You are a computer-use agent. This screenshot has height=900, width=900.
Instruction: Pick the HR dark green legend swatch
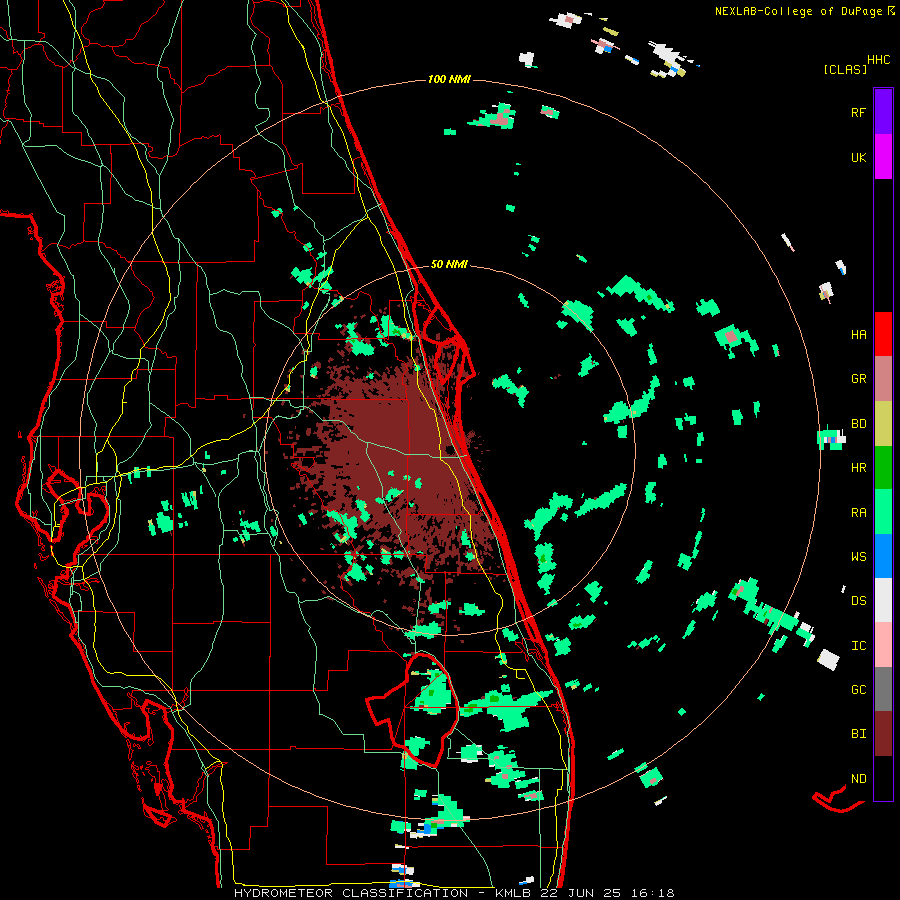(x=883, y=468)
